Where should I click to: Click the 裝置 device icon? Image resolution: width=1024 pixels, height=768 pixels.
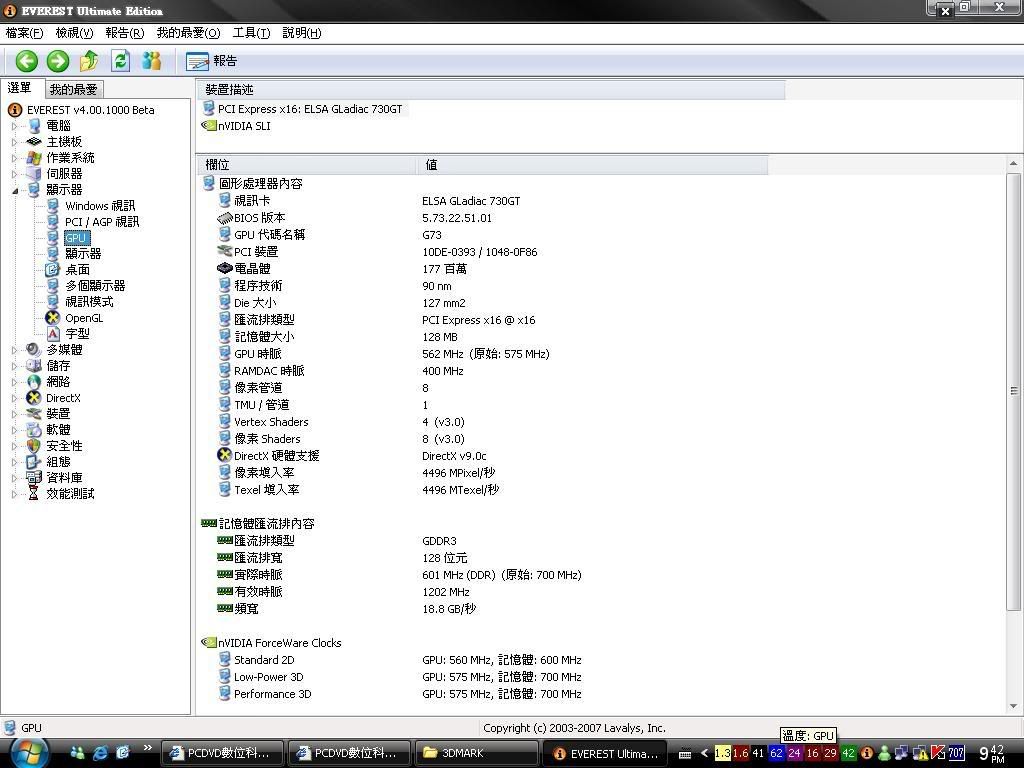pos(33,414)
